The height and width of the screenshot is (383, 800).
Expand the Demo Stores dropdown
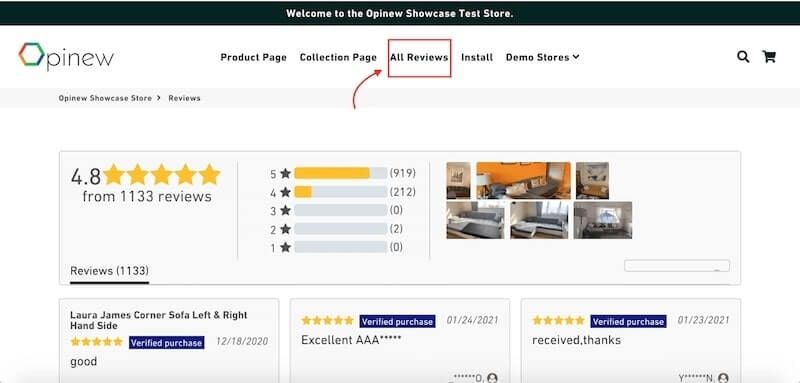[542, 58]
